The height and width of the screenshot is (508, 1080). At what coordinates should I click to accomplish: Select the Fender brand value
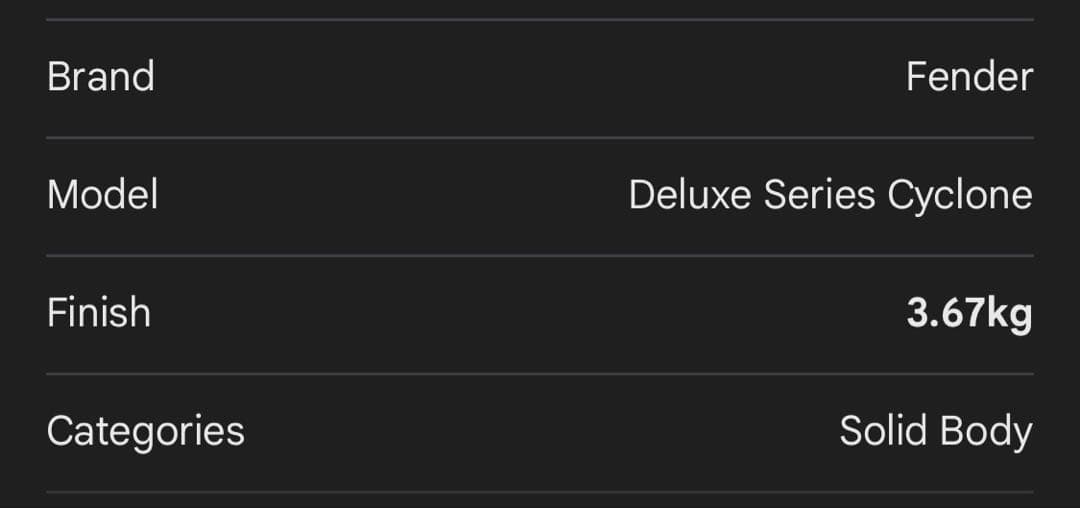pyautogui.click(x=969, y=77)
